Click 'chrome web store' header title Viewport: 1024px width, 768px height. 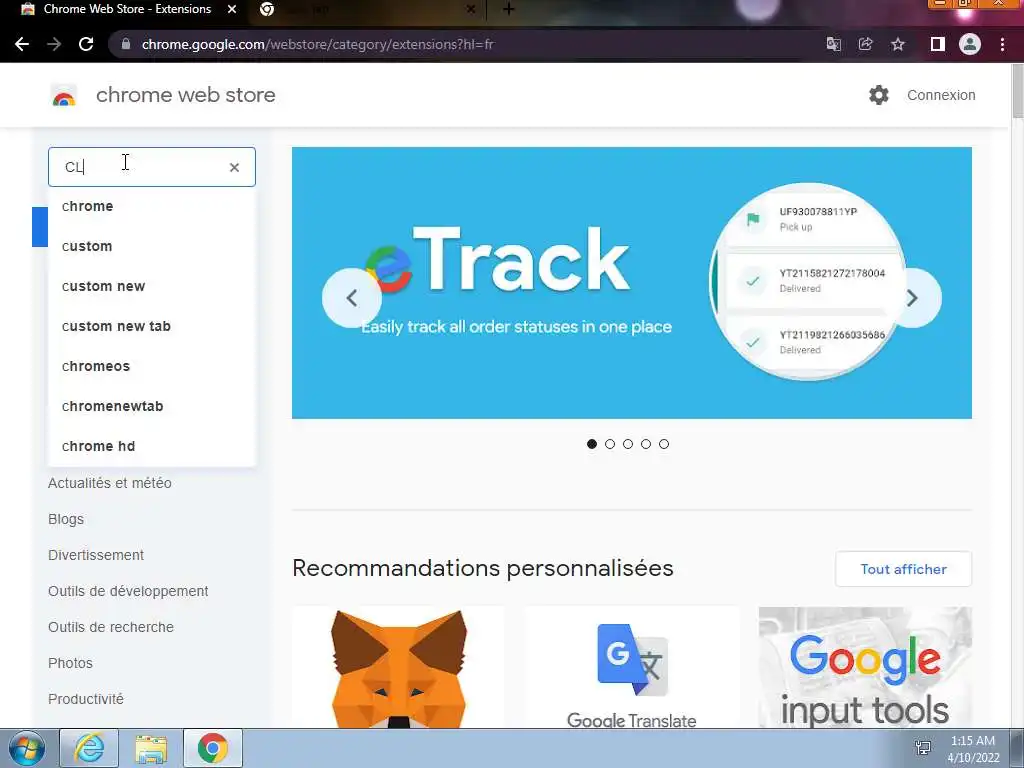pos(185,95)
